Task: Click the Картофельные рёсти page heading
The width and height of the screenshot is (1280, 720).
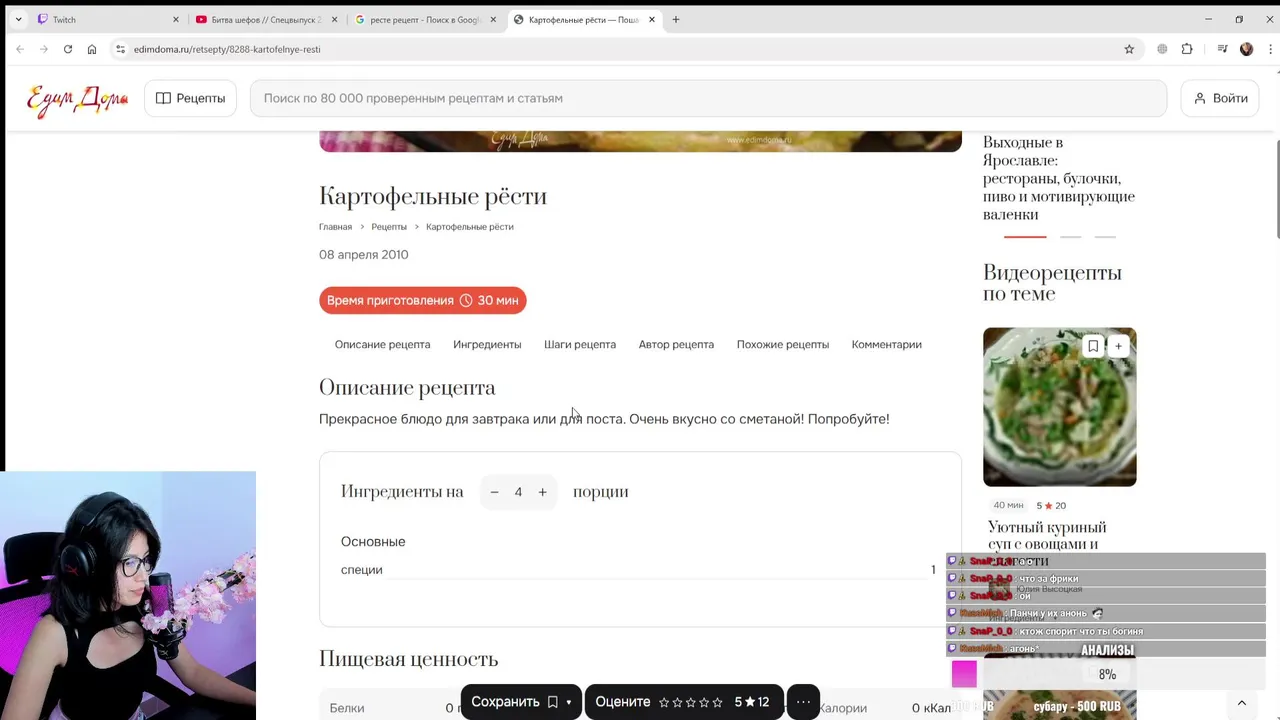Action: (433, 196)
